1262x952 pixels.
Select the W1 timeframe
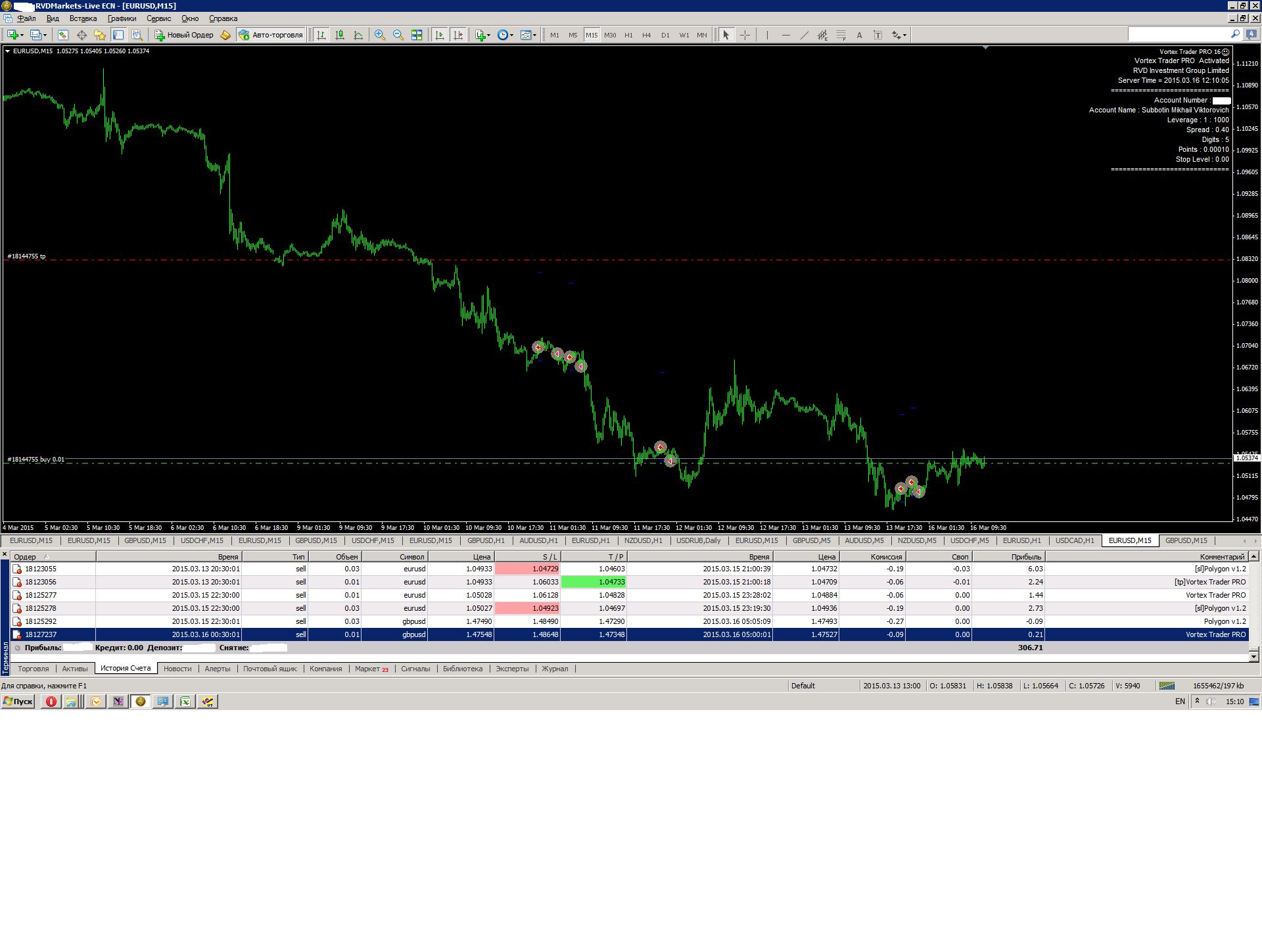tap(684, 36)
